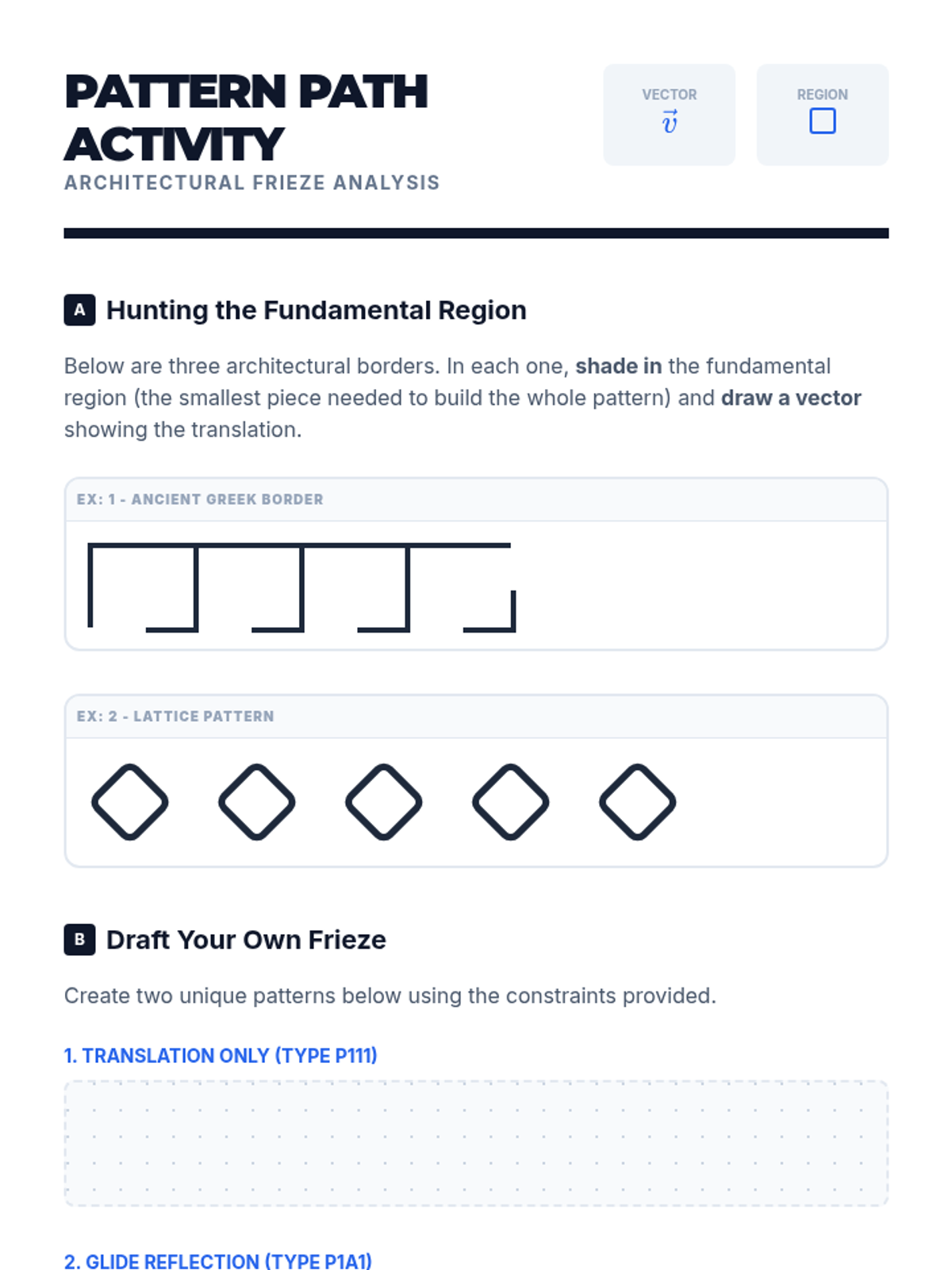Click the Pattern Path Activity title

[246, 117]
